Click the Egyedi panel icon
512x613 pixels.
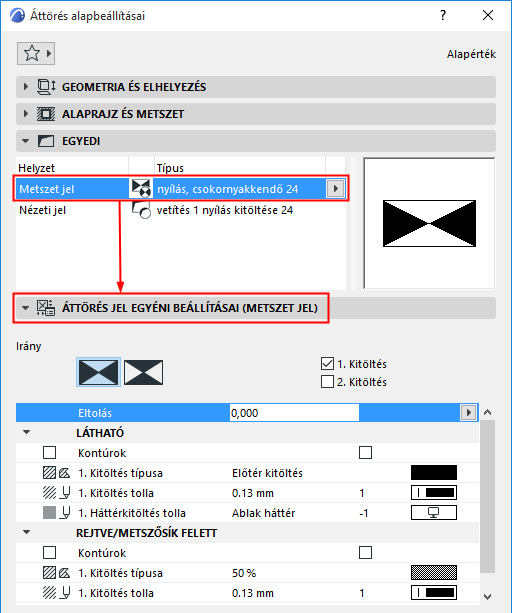(x=46, y=141)
